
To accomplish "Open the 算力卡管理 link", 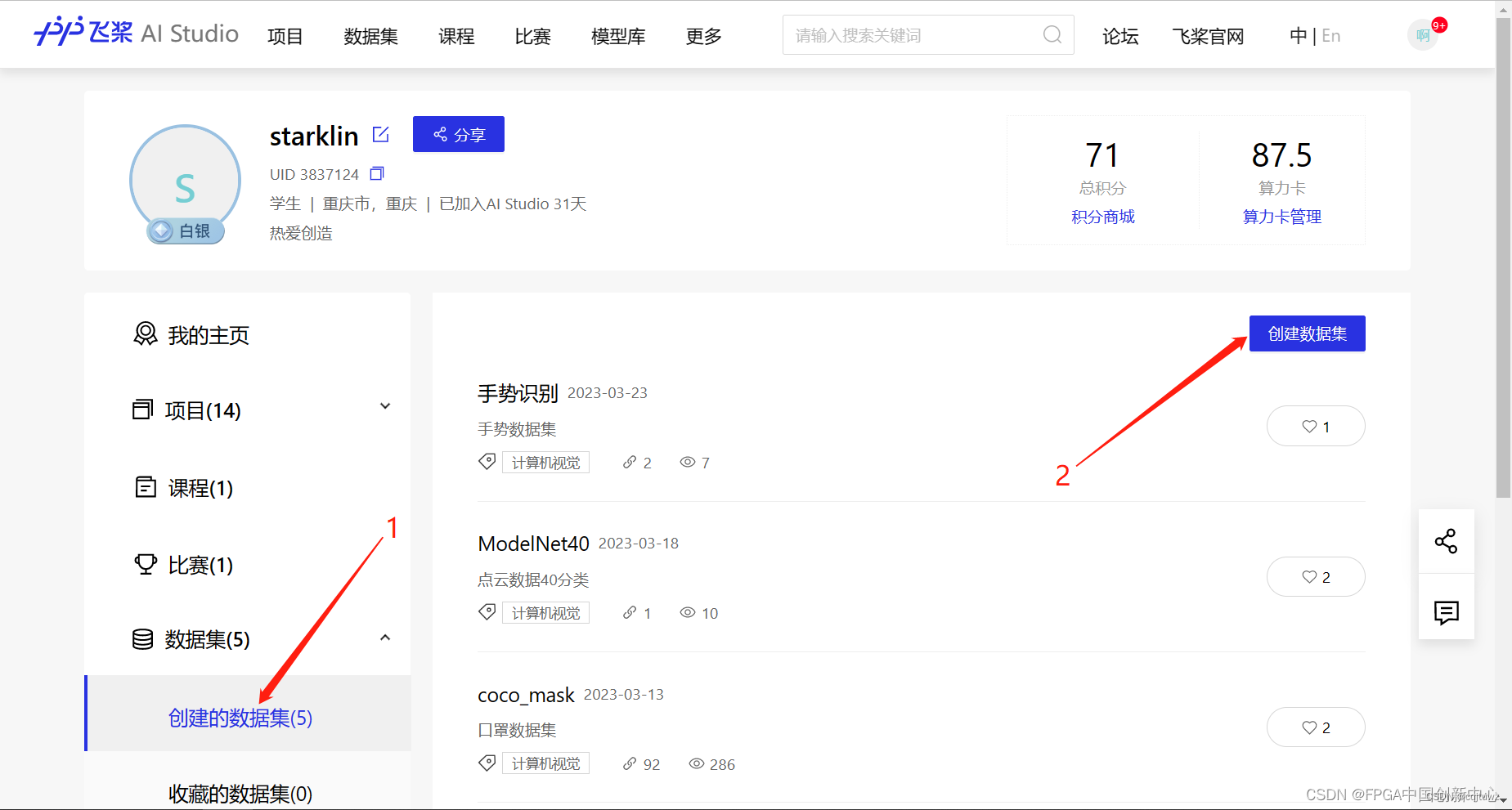I will pyautogui.click(x=1281, y=217).
